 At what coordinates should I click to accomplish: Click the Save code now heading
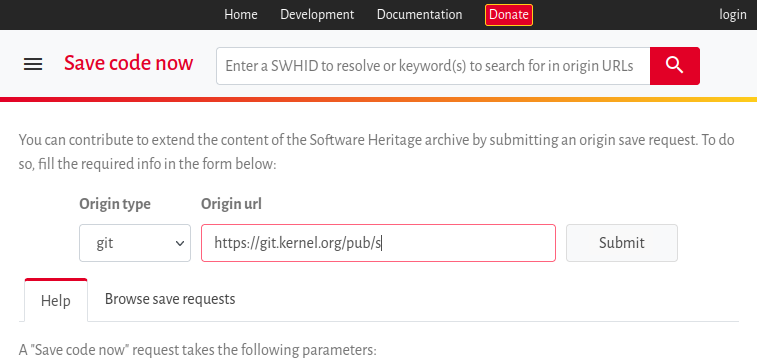click(x=128, y=63)
